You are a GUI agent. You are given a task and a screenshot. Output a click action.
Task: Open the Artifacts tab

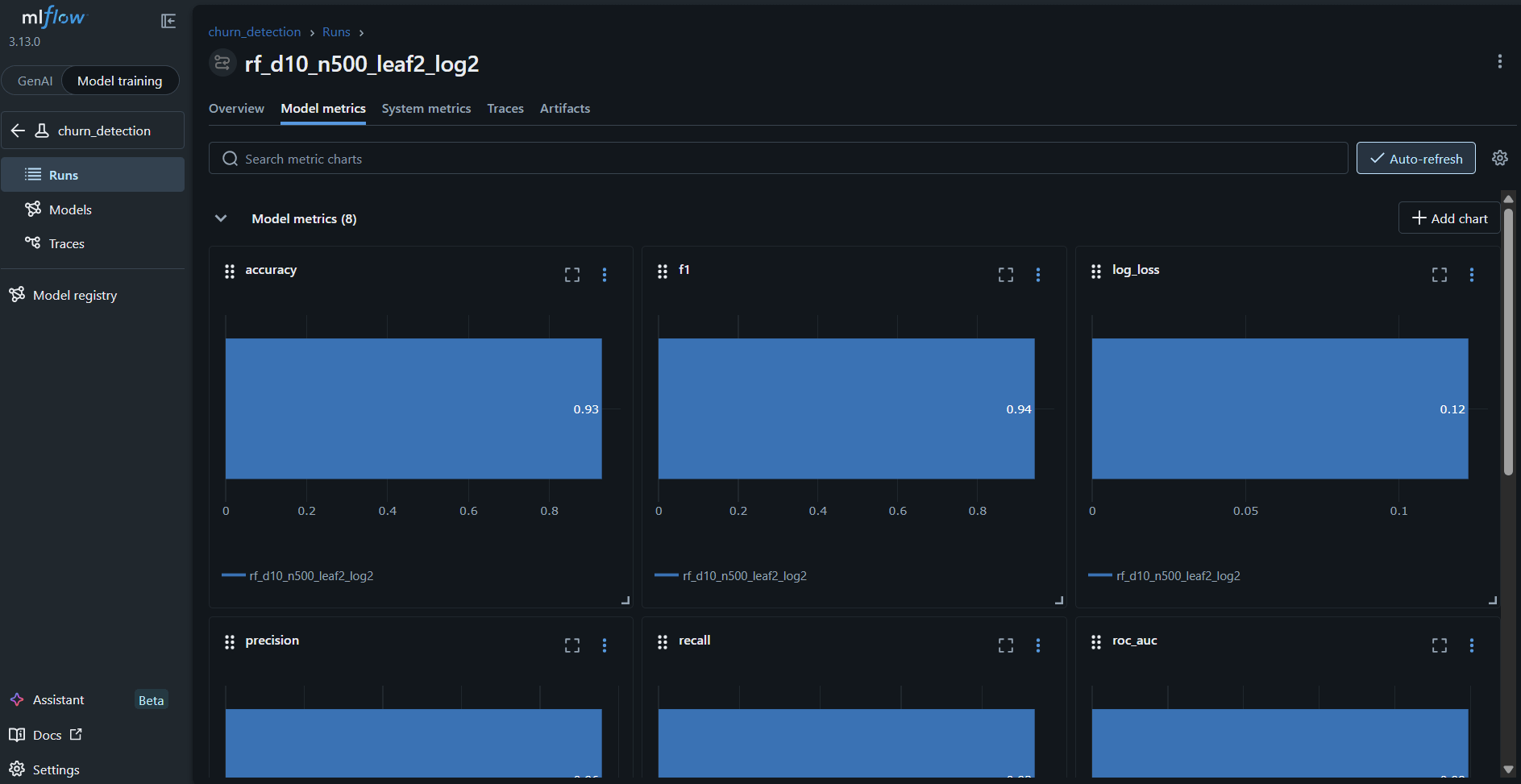[x=565, y=108]
